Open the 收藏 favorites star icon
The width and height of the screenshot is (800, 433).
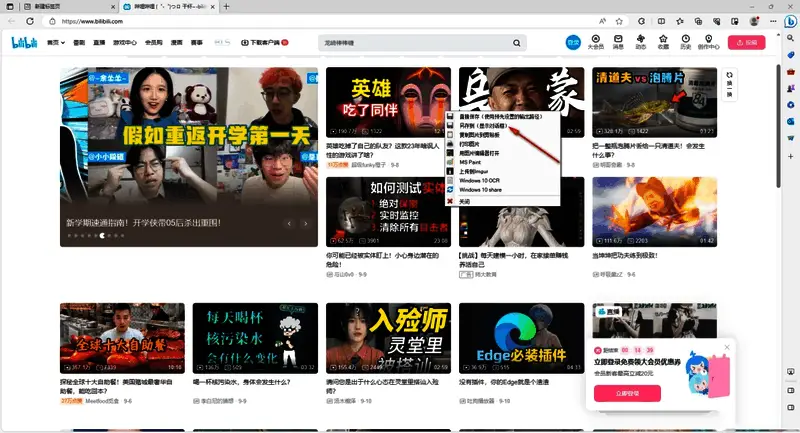(x=663, y=42)
